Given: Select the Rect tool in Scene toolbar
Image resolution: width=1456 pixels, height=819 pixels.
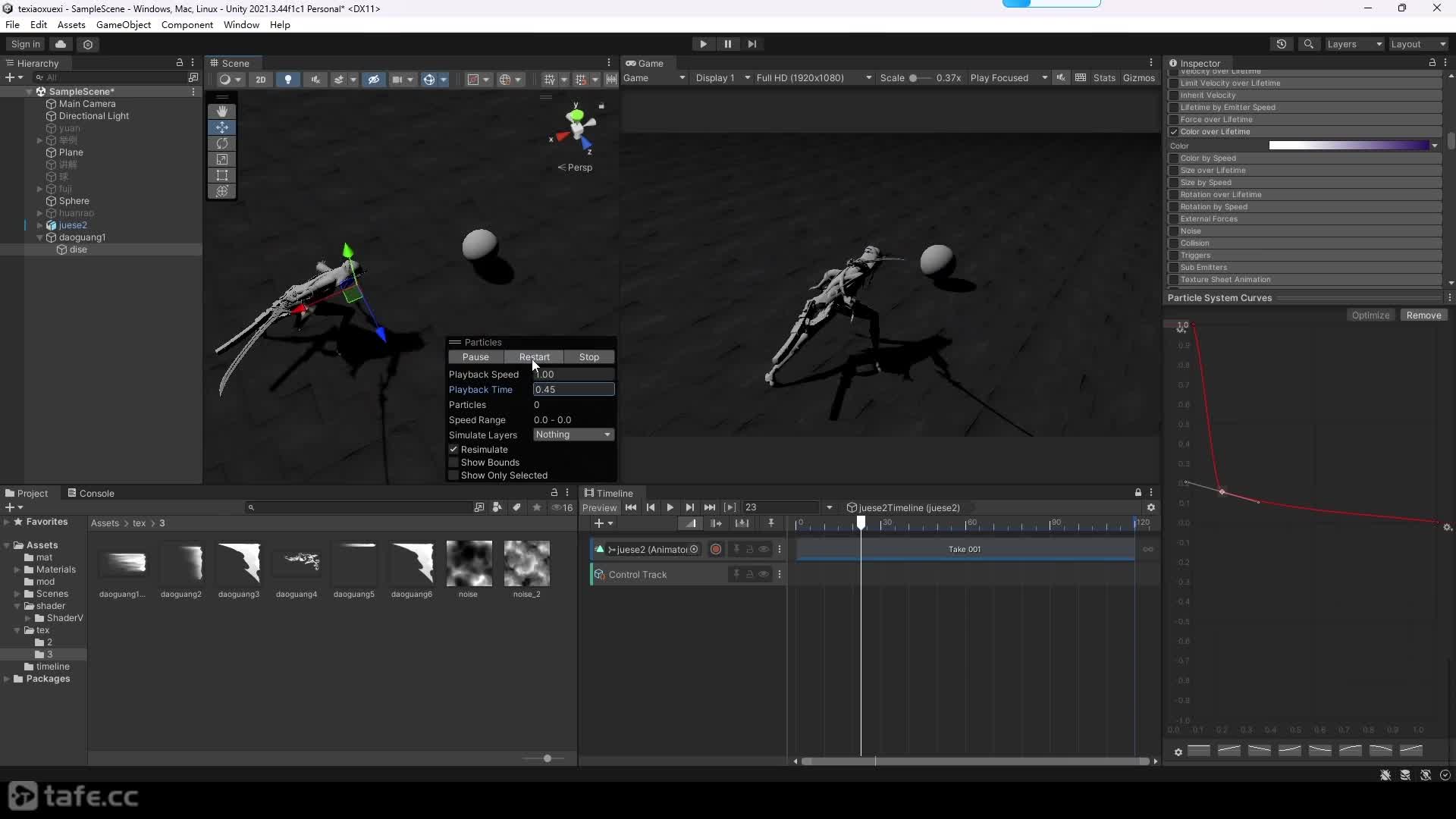Looking at the screenshot, I should 221,175.
